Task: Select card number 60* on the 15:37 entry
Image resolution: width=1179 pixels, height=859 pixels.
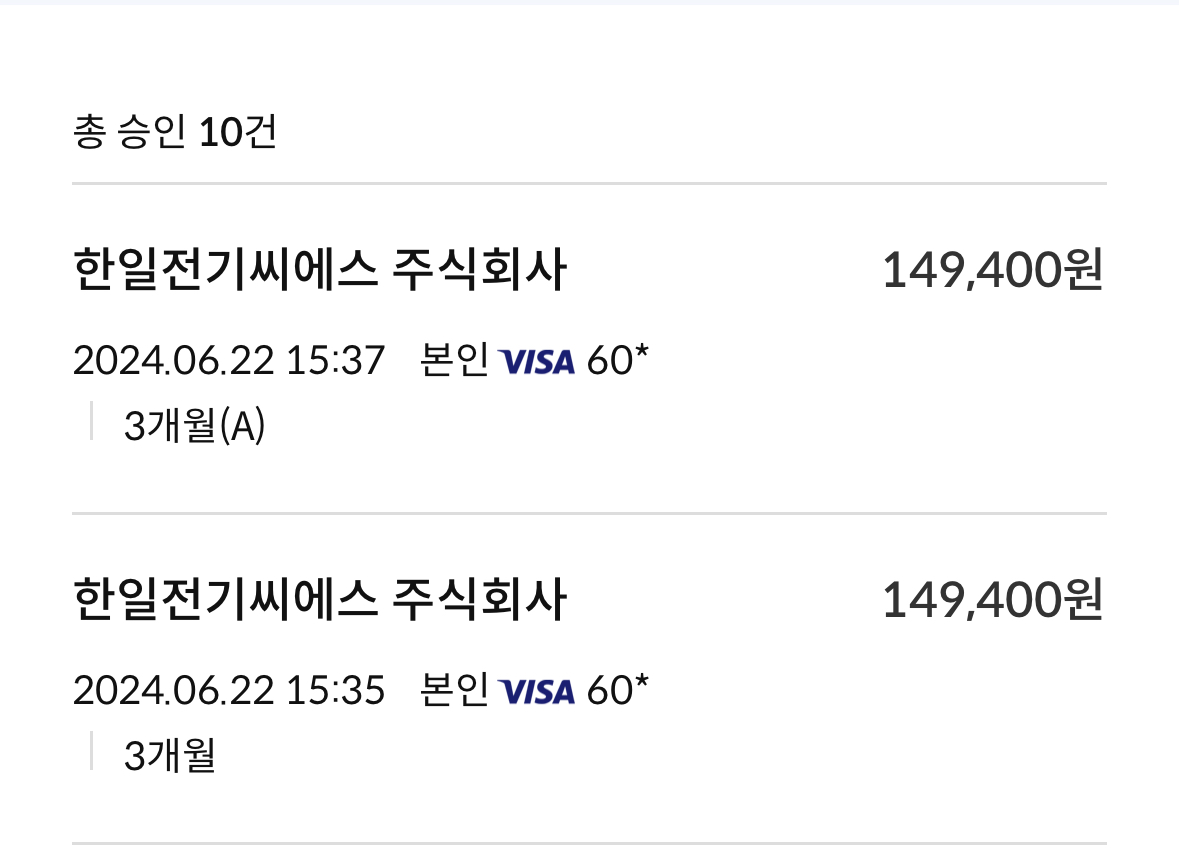Action: pyautogui.click(x=617, y=360)
